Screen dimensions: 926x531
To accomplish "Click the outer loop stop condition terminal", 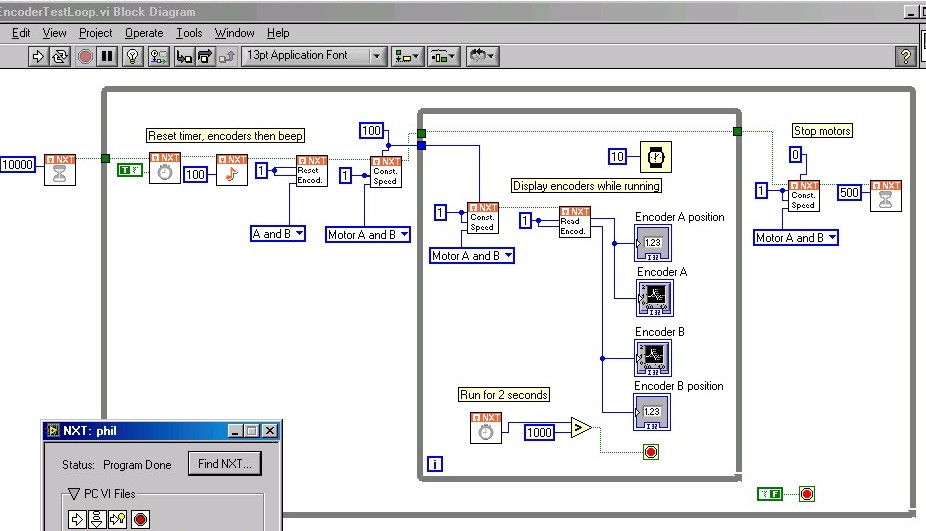I will (807, 494).
